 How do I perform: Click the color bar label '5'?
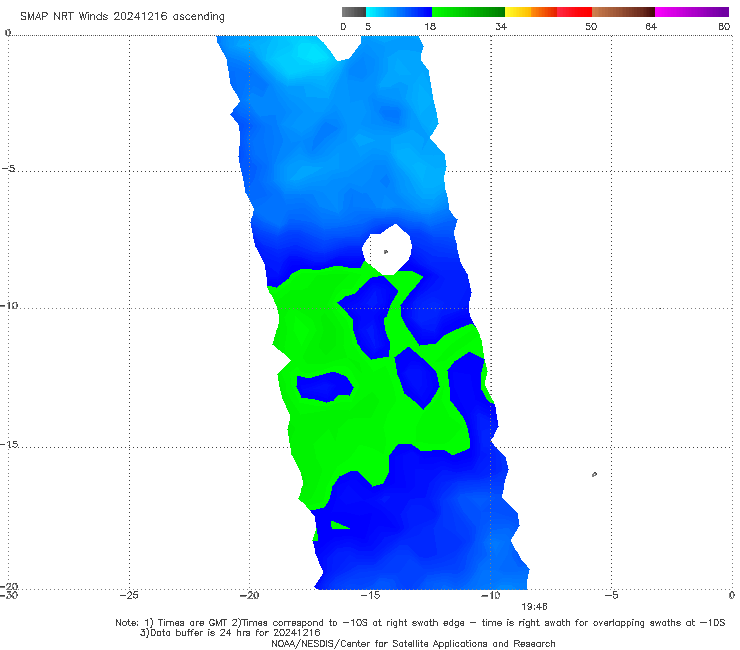368,26
